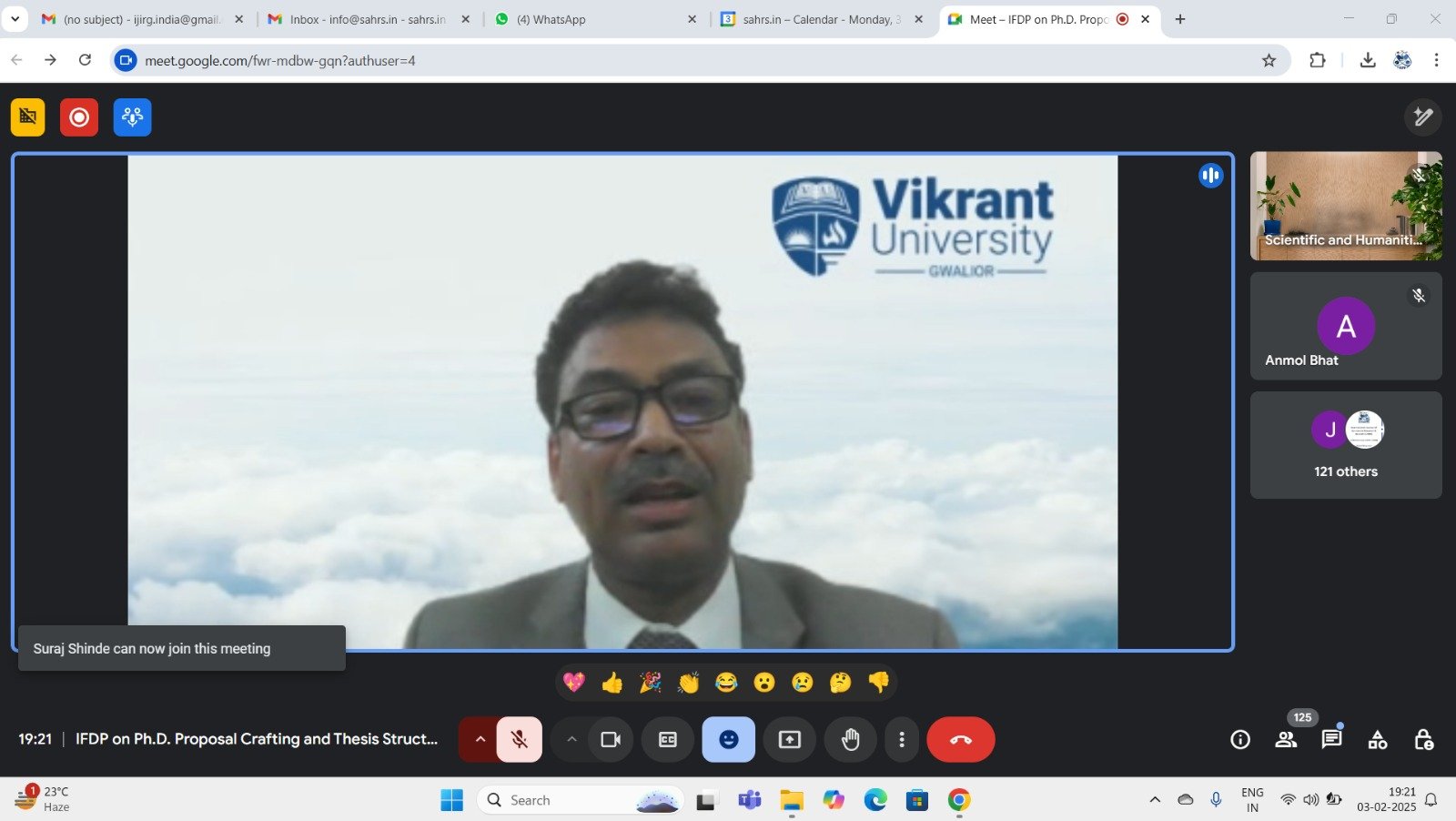Toggle the emoji reactions bar
Viewport: 1456px width, 821px height.
click(728, 740)
